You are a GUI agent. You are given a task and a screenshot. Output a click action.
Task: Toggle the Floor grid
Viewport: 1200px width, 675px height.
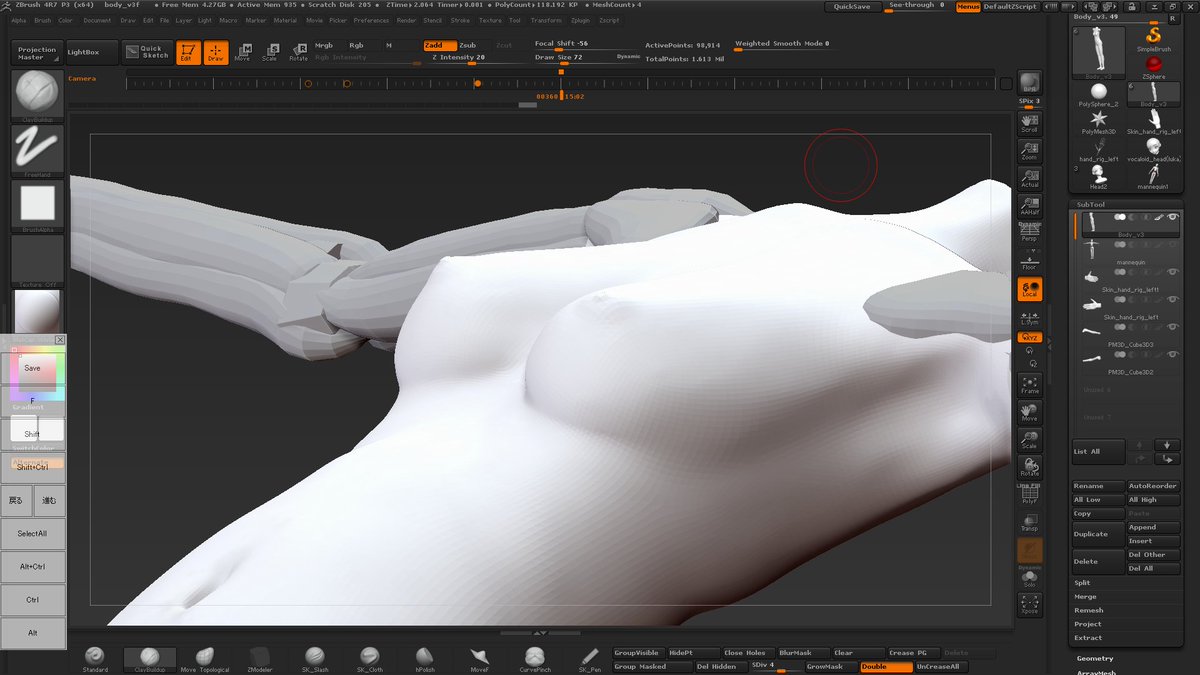(x=1029, y=262)
